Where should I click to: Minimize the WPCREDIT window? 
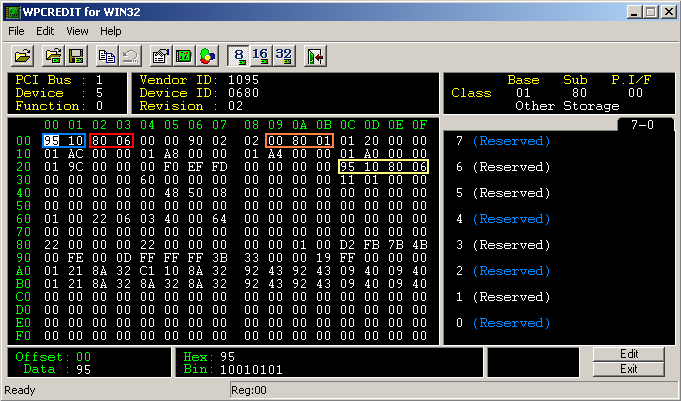[634, 12]
